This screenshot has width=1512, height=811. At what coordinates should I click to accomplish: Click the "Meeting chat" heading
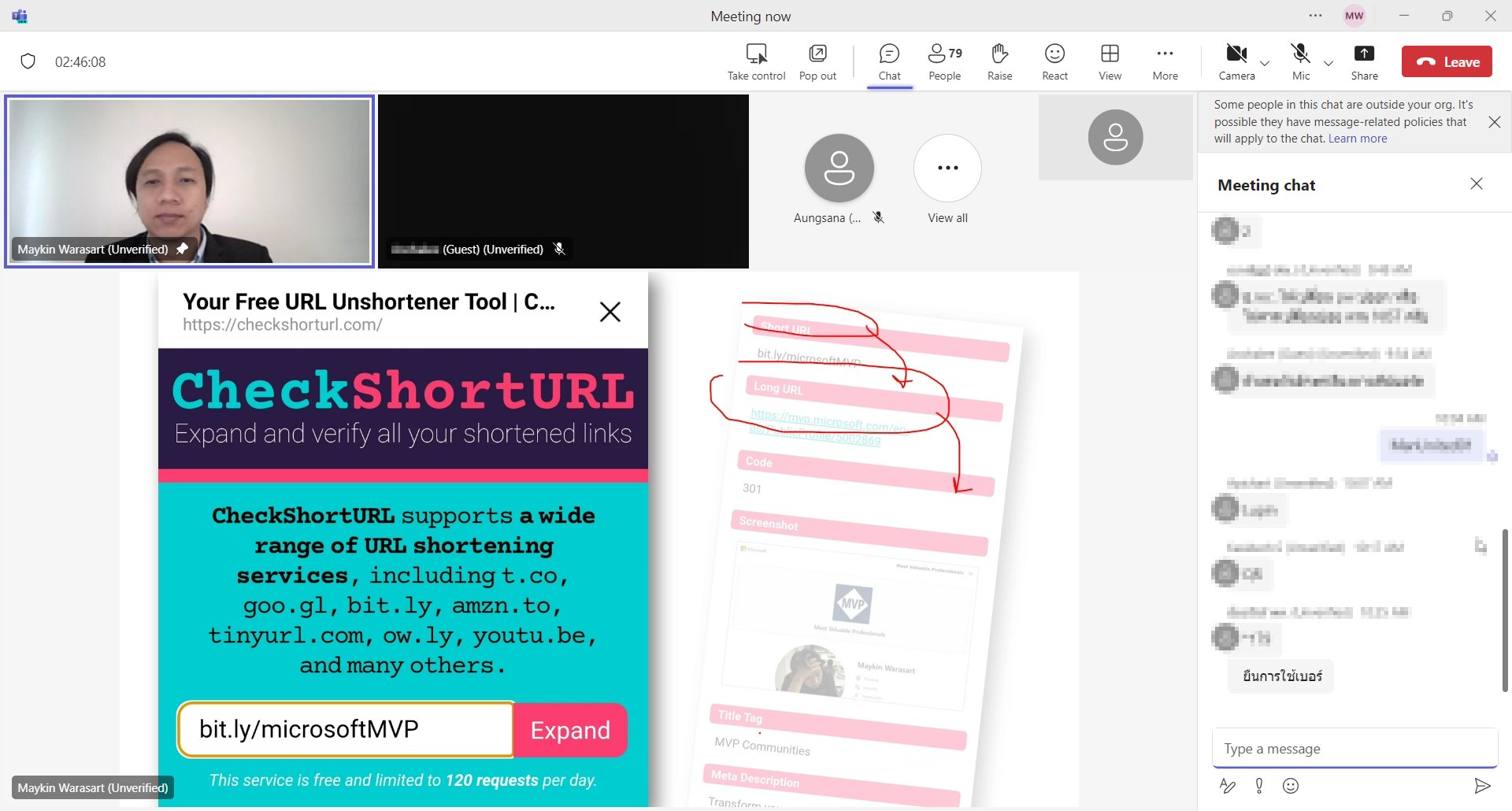pos(1266,185)
